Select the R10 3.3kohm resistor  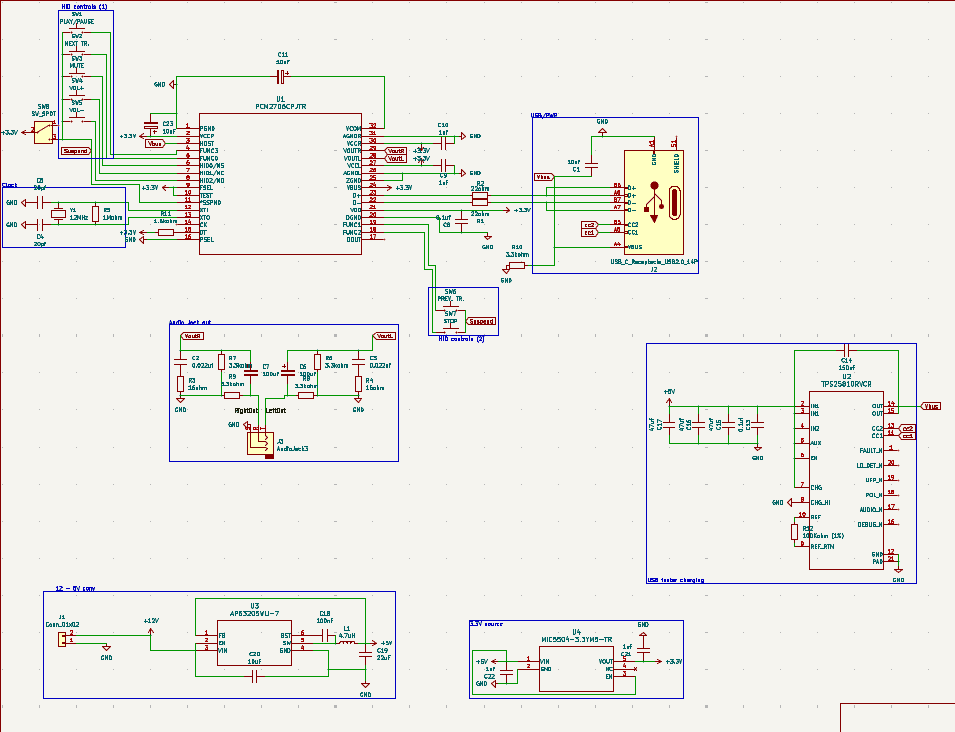tap(516, 265)
